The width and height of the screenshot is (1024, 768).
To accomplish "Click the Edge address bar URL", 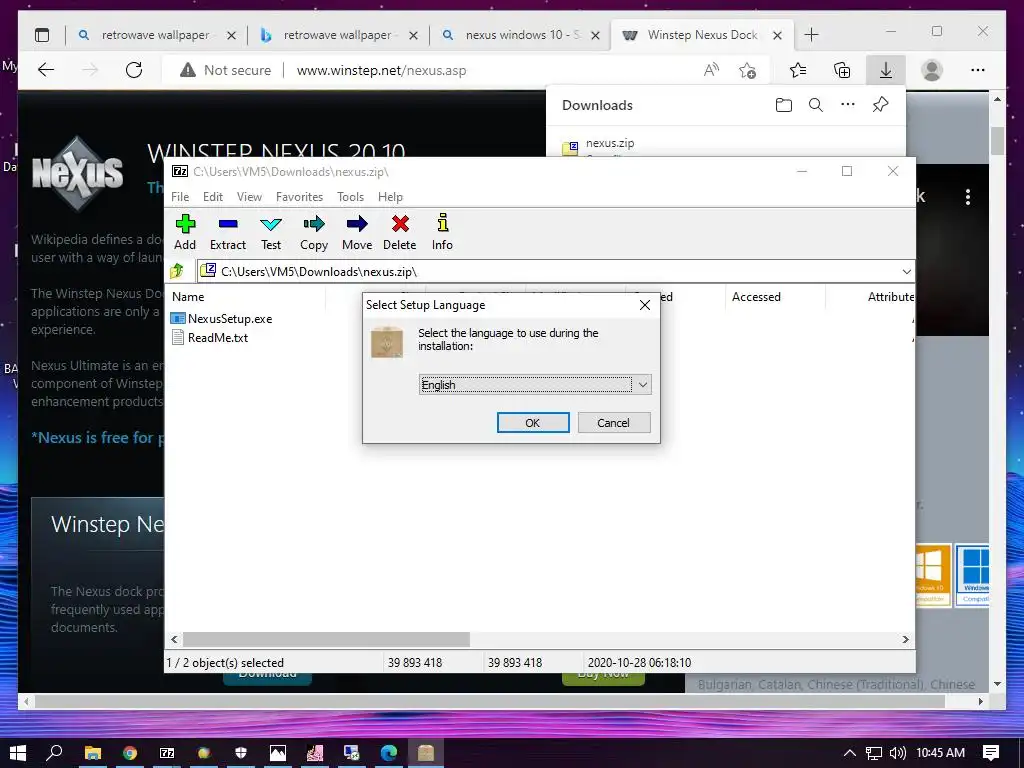I will coord(381,71).
